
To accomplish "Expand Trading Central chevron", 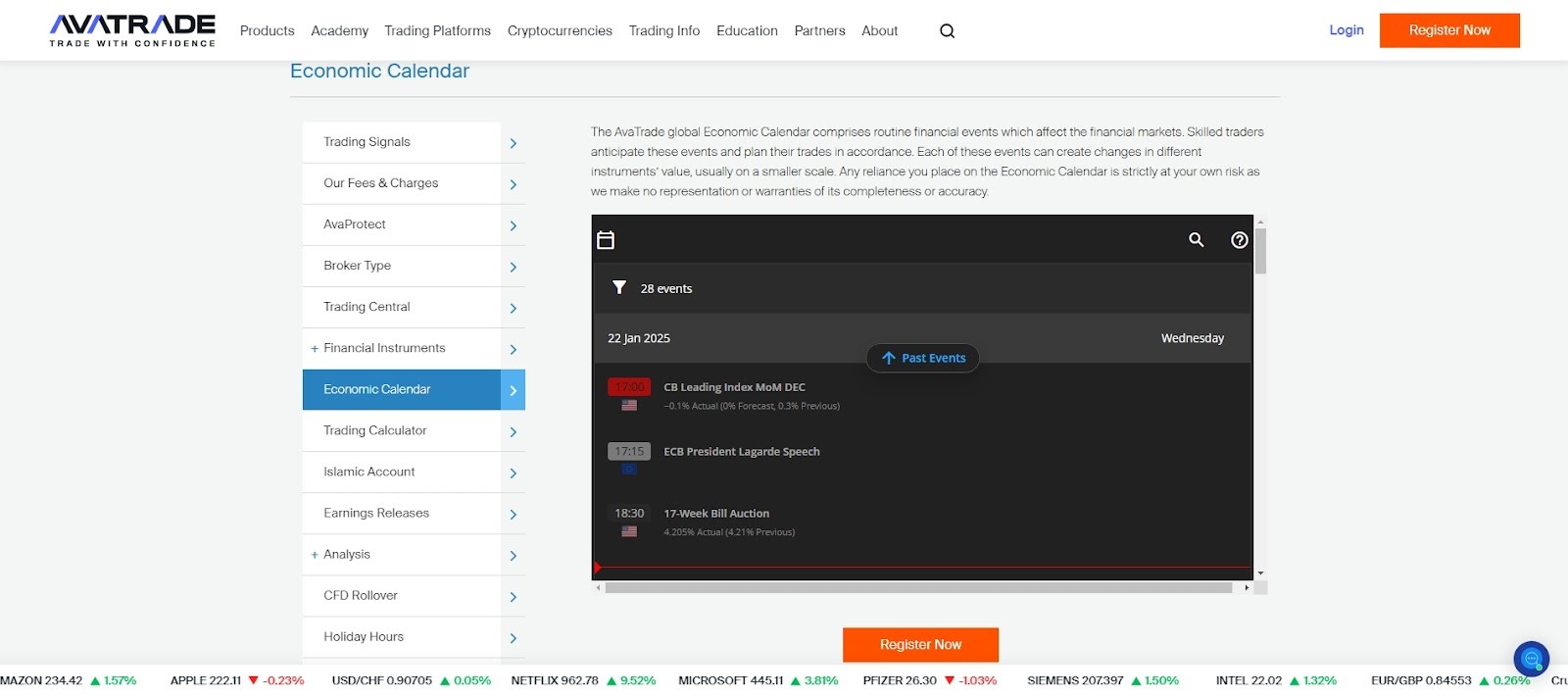I will pyautogui.click(x=513, y=308).
